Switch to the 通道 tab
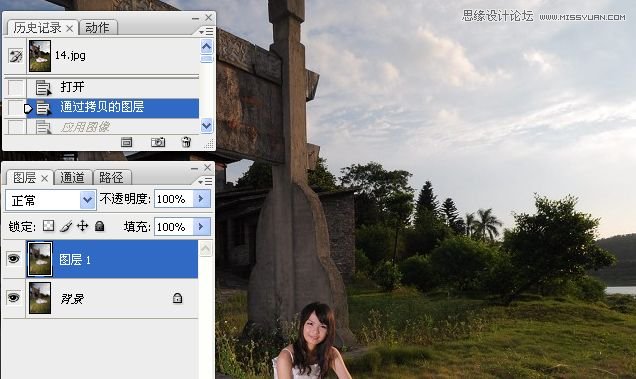Screen dimensions: 636x379 [72, 177]
